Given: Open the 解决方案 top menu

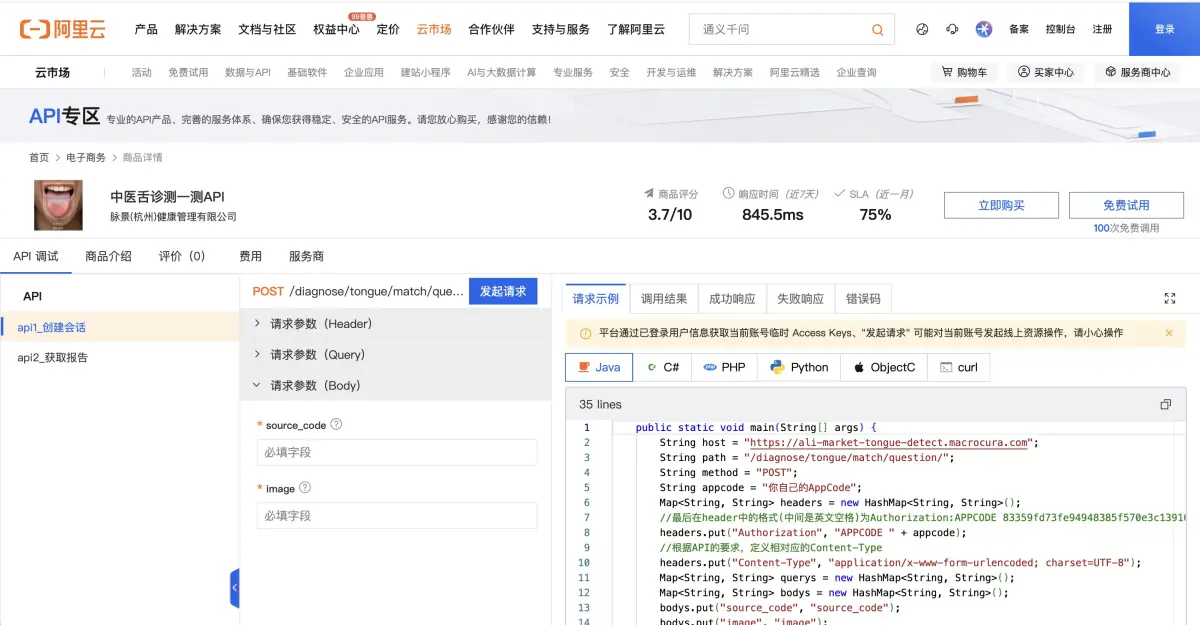Looking at the screenshot, I should [x=198, y=29].
